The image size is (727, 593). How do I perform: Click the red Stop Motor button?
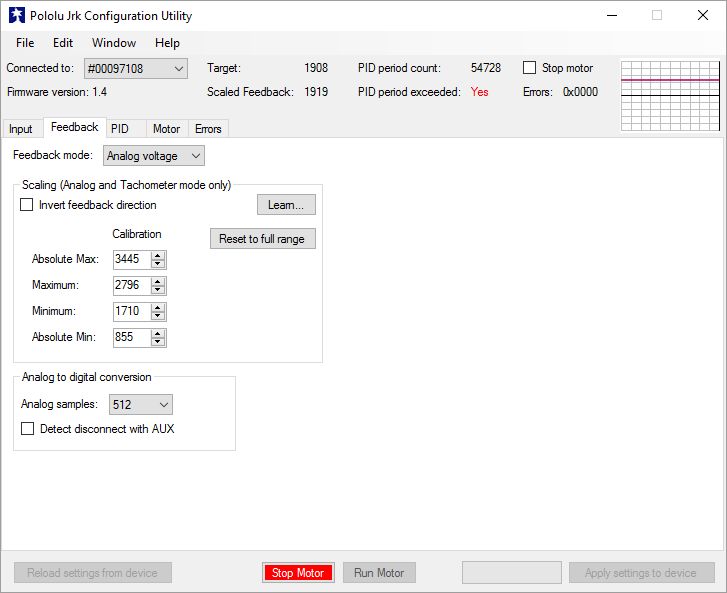298,573
